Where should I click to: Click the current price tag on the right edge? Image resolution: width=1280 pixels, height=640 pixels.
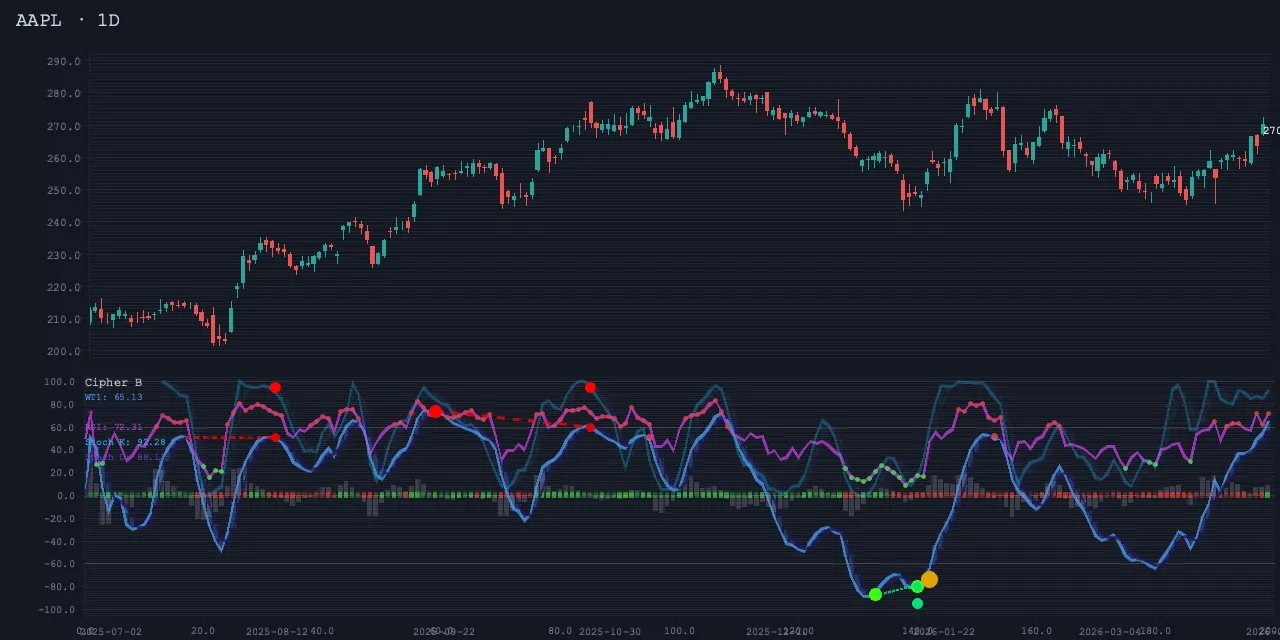click(x=1270, y=131)
